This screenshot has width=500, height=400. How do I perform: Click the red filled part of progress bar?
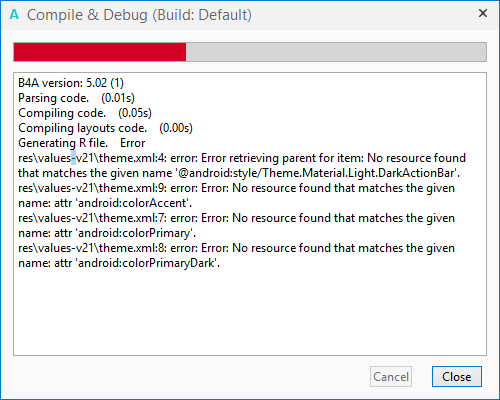(100, 52)
